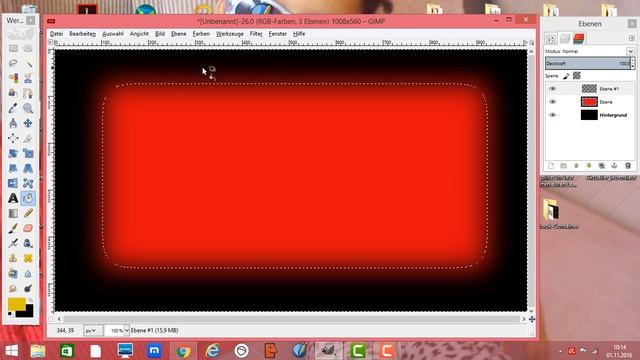Duplicate the selected layer

(601, 166)
